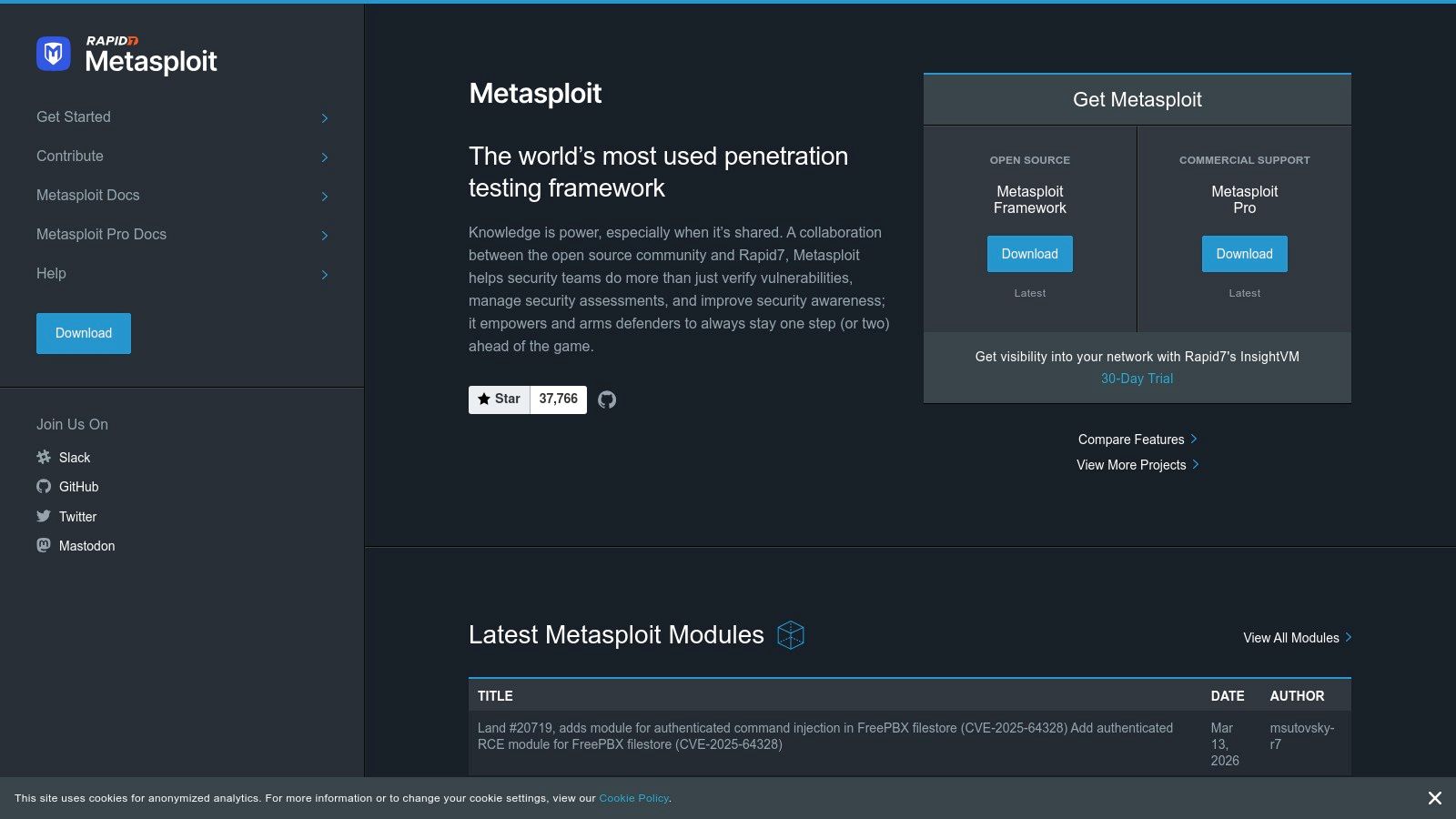The width and height of the screenshot is (1456, 819).
Task: Open the Mastodon profile
Action: tap(86, 546)
